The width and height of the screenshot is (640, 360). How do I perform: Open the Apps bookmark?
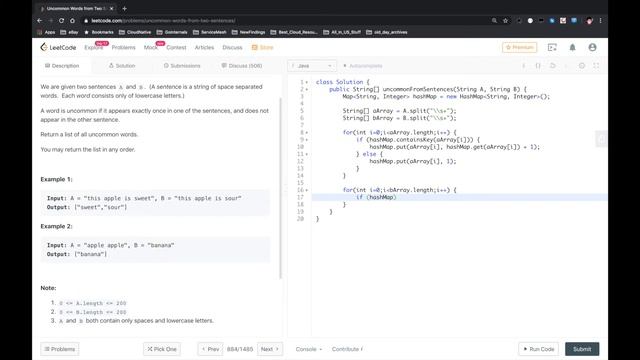tap(46, 32)
